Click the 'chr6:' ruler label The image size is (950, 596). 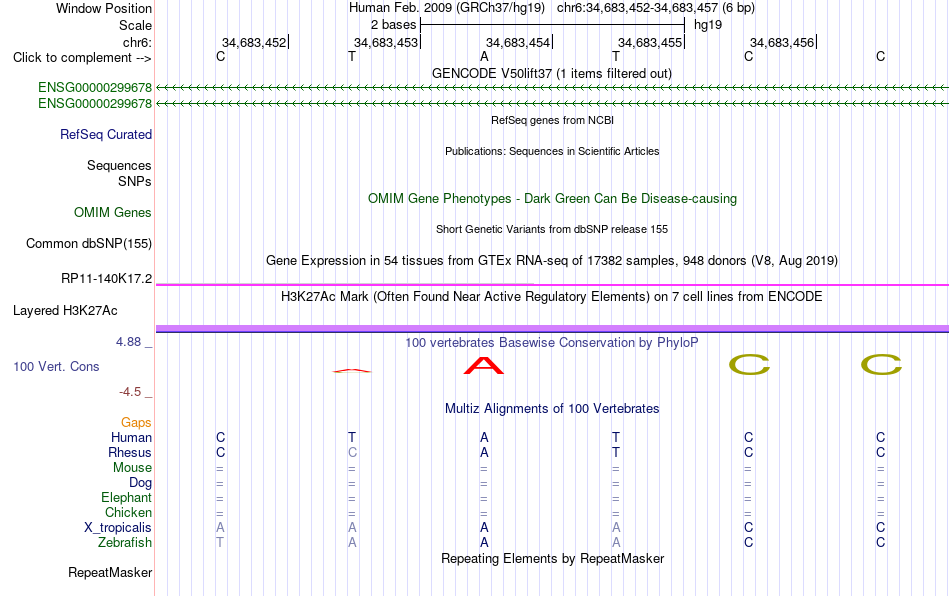click(137, 42)
